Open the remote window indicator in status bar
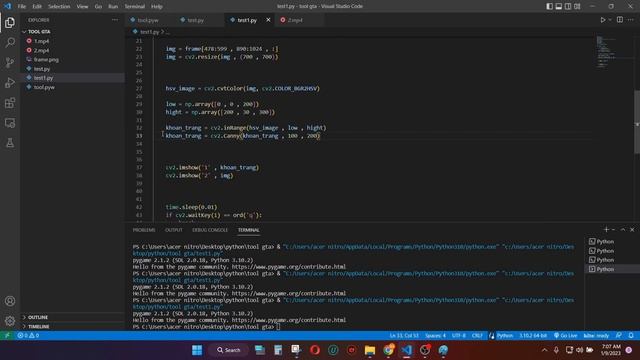This screenshot has height=360, width=640. (7, 336)
